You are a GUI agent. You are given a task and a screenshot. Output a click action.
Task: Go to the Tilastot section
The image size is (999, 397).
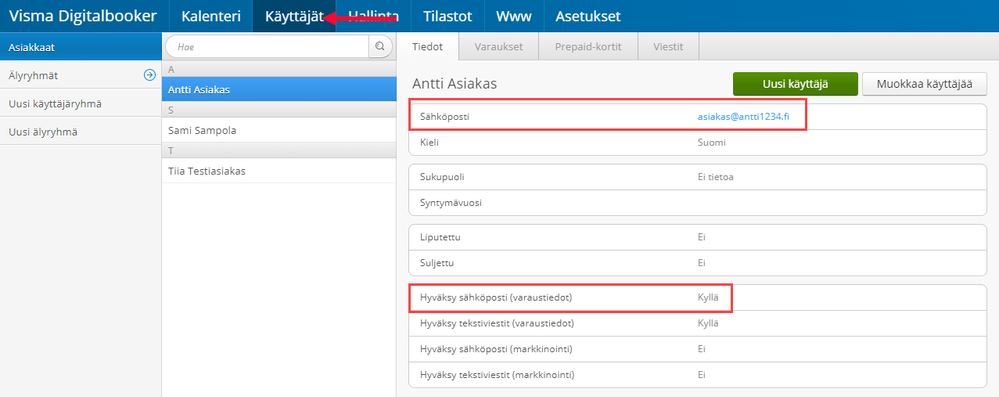[447, 16]
